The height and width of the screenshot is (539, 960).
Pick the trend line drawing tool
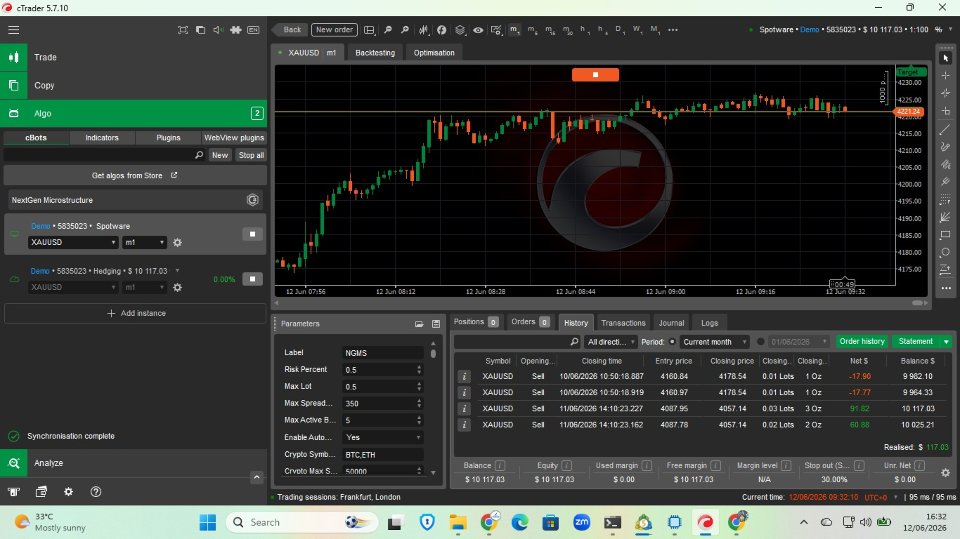945,129
